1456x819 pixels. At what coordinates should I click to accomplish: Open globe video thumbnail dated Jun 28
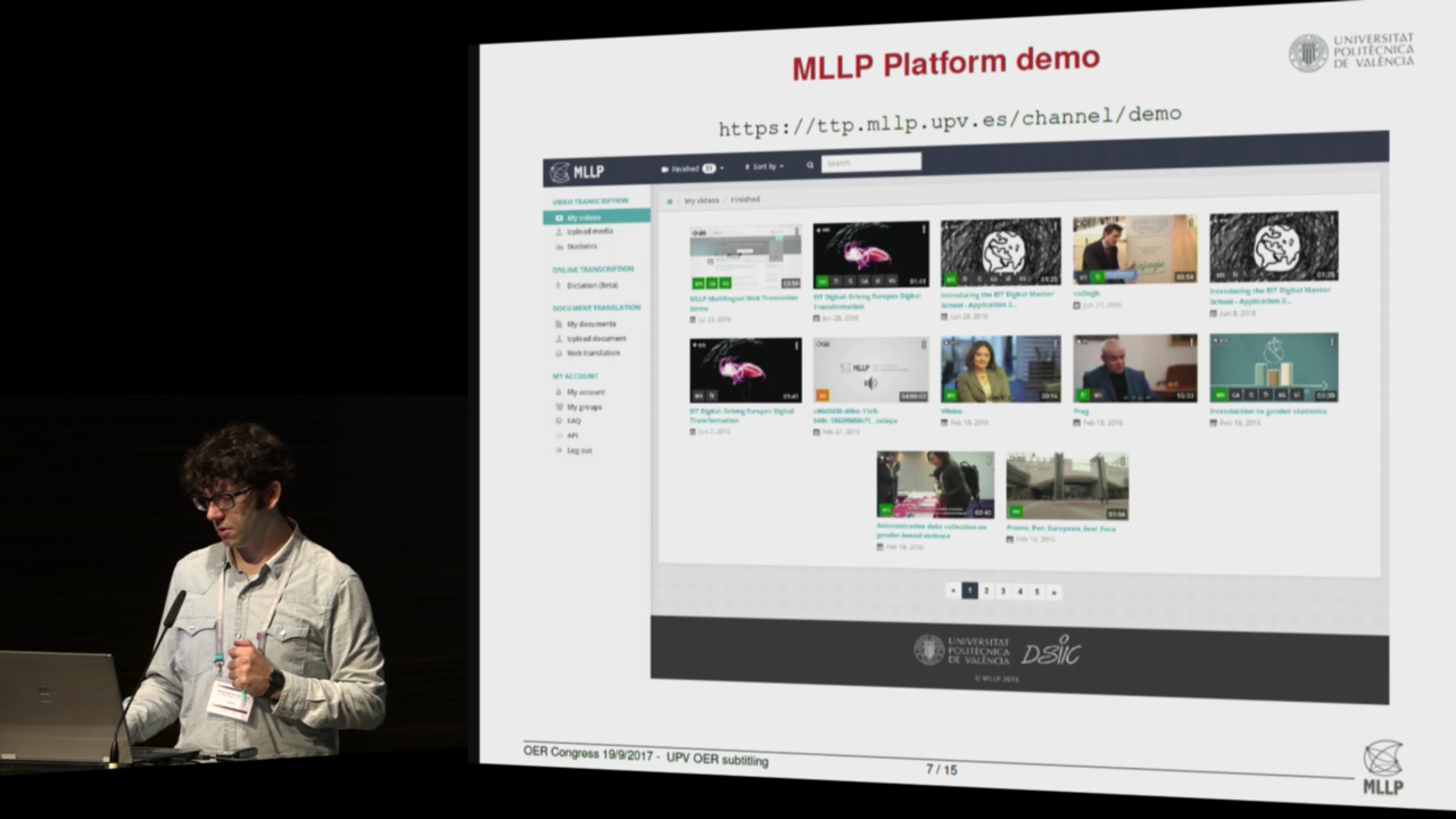tap(1000, 252)
